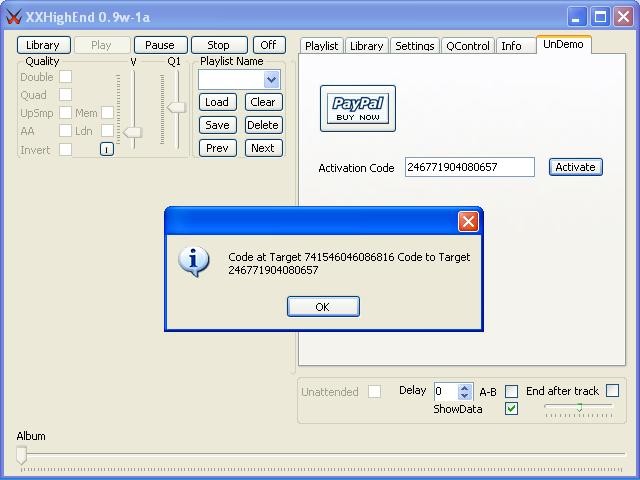The image size is (640, 480).
Task: Uncheck the ShowData checkbox
Action: pyautogui.click(x=511, y=409)
